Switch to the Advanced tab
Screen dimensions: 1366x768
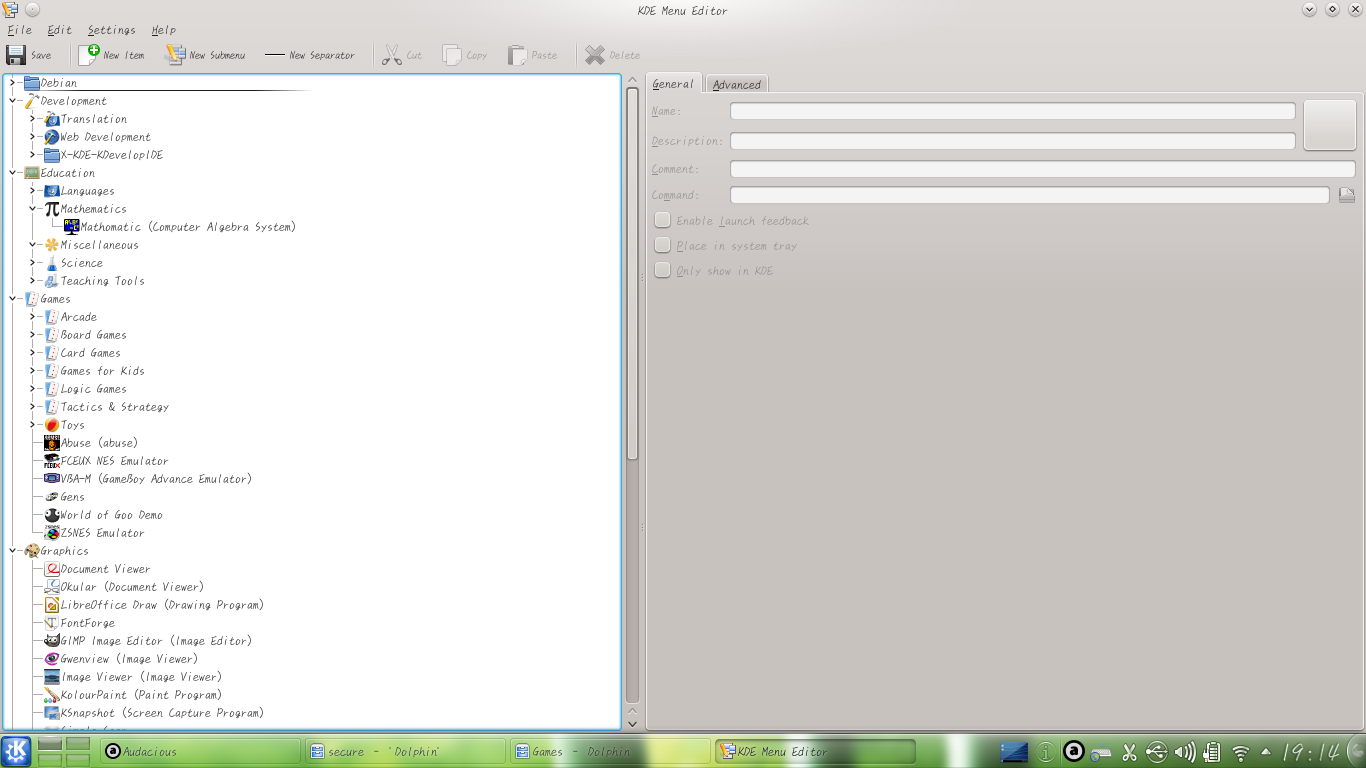pos(737,85)
